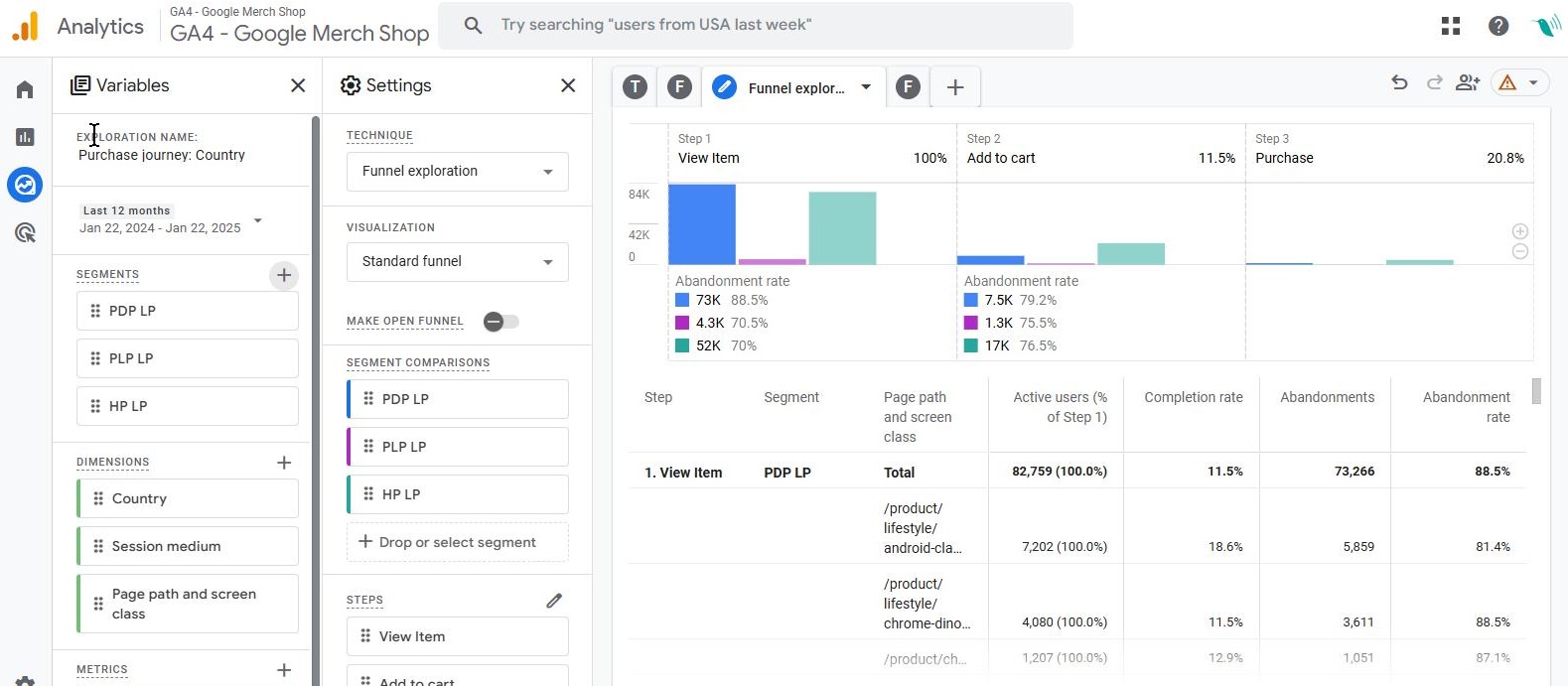Add a new dimension with plus icon
Image resolution: width=1568 pixels, height=686 pixels.
click(284, 463)
